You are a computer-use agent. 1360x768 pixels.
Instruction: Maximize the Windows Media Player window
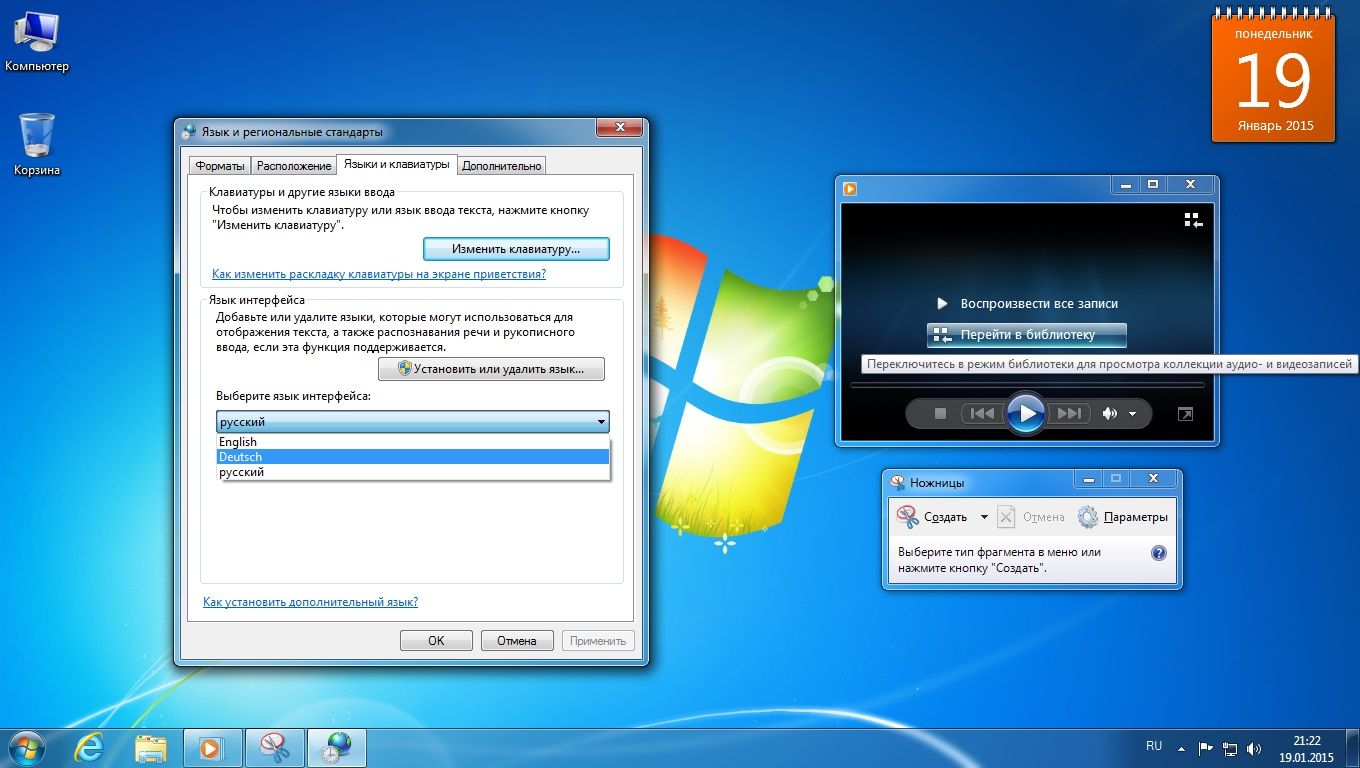point(1153,185)
